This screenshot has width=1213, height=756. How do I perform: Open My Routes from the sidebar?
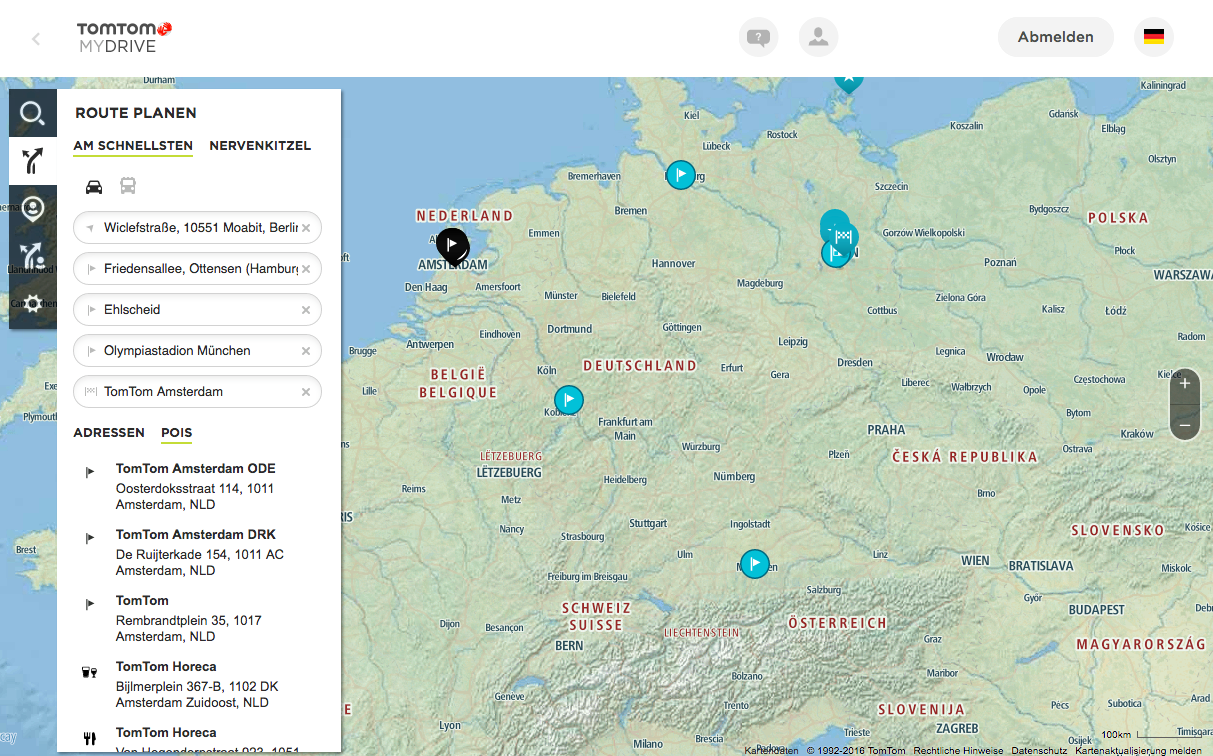pyautogui.click(x=32, y=257)
